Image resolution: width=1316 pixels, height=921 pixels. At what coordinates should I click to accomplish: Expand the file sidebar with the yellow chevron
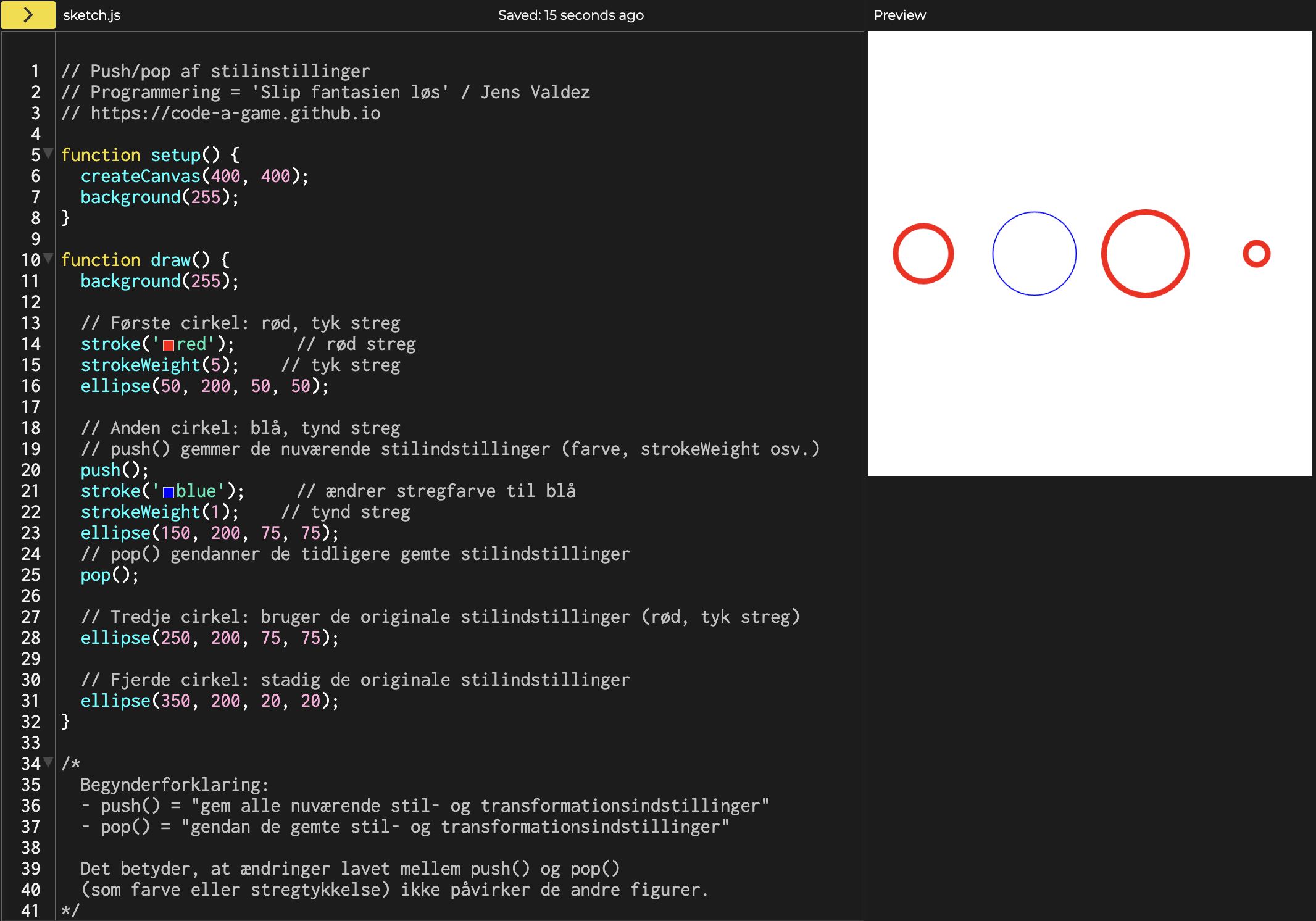(28, 15)
